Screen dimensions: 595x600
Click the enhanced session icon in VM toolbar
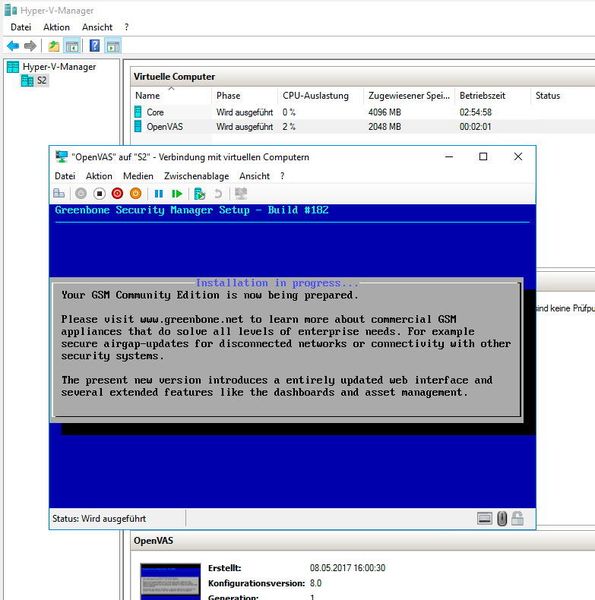click(241, 194)
